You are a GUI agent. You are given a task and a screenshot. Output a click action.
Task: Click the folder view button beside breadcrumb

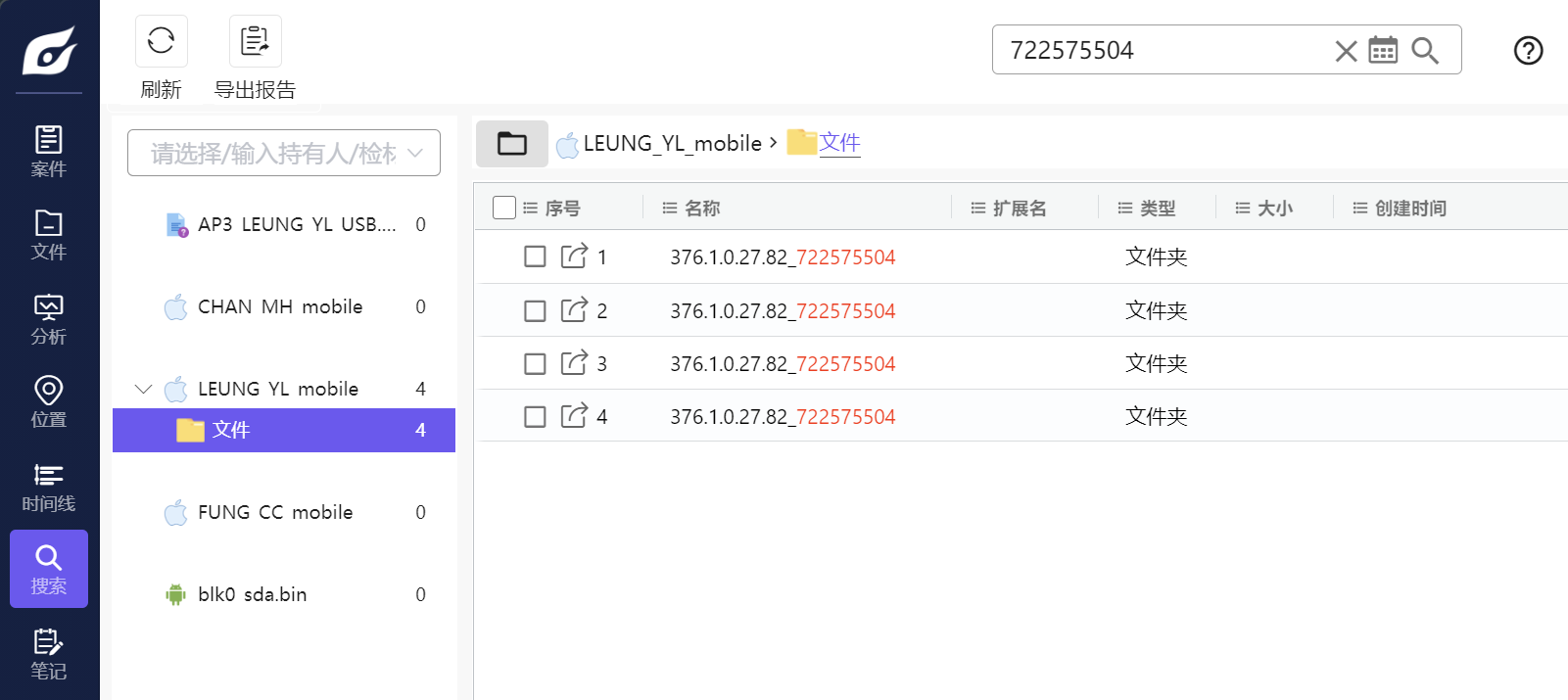[511, 144]
